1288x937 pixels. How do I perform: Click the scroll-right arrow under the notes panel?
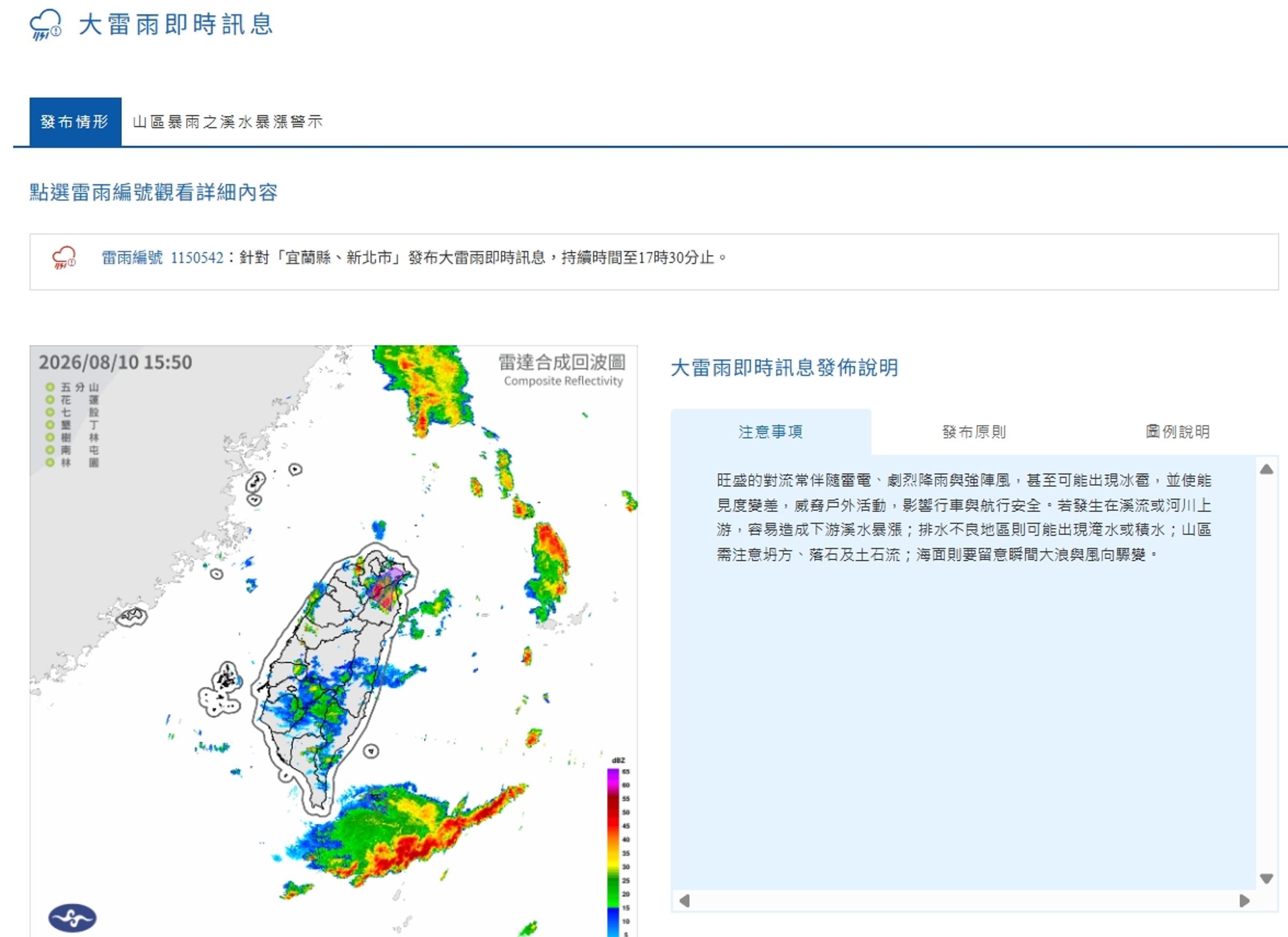click(1245, 901)
